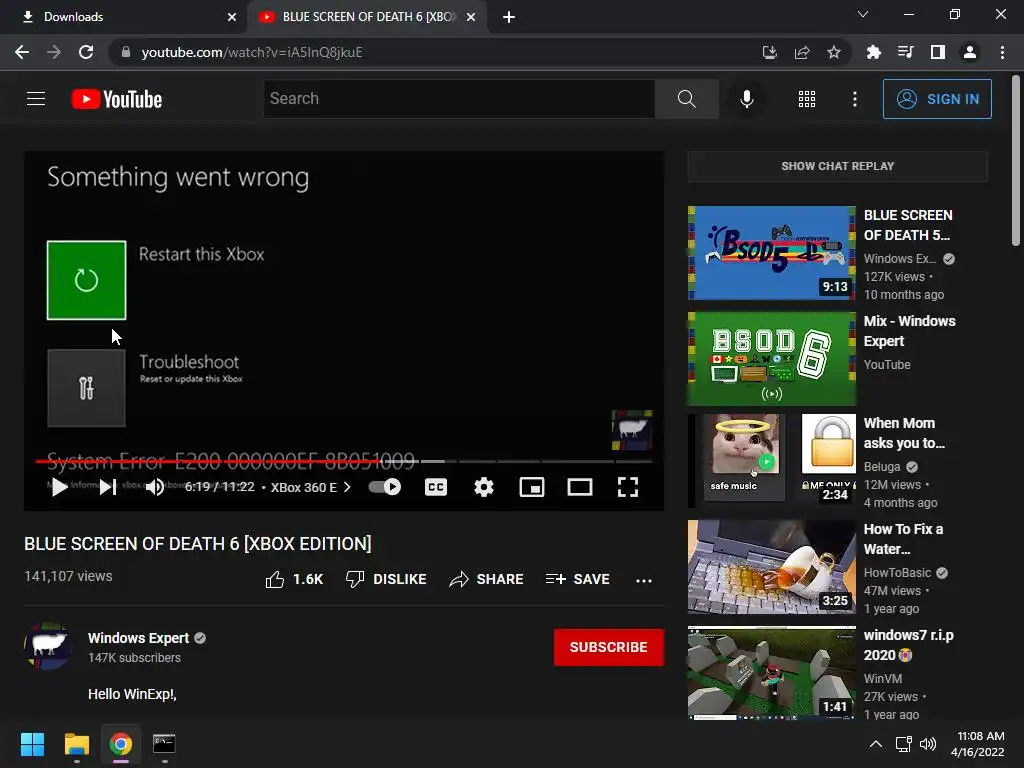The width and height of the screenshot is (1024, 768).
Task: Open BLUE SCREEN OF DEATH 5 thumbnail
Action: click(x=771, y=253)
